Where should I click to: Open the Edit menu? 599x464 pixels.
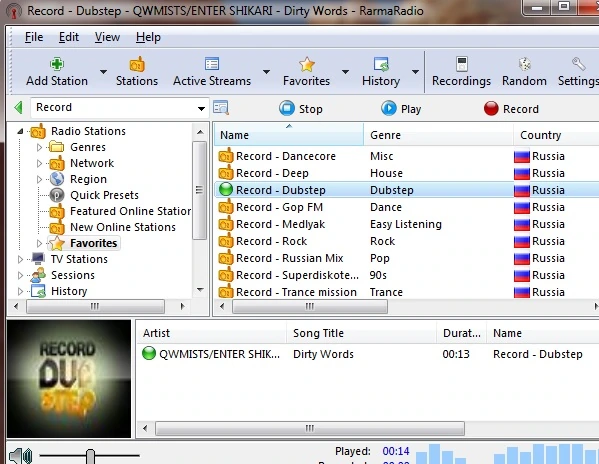[x=69, y=37]
